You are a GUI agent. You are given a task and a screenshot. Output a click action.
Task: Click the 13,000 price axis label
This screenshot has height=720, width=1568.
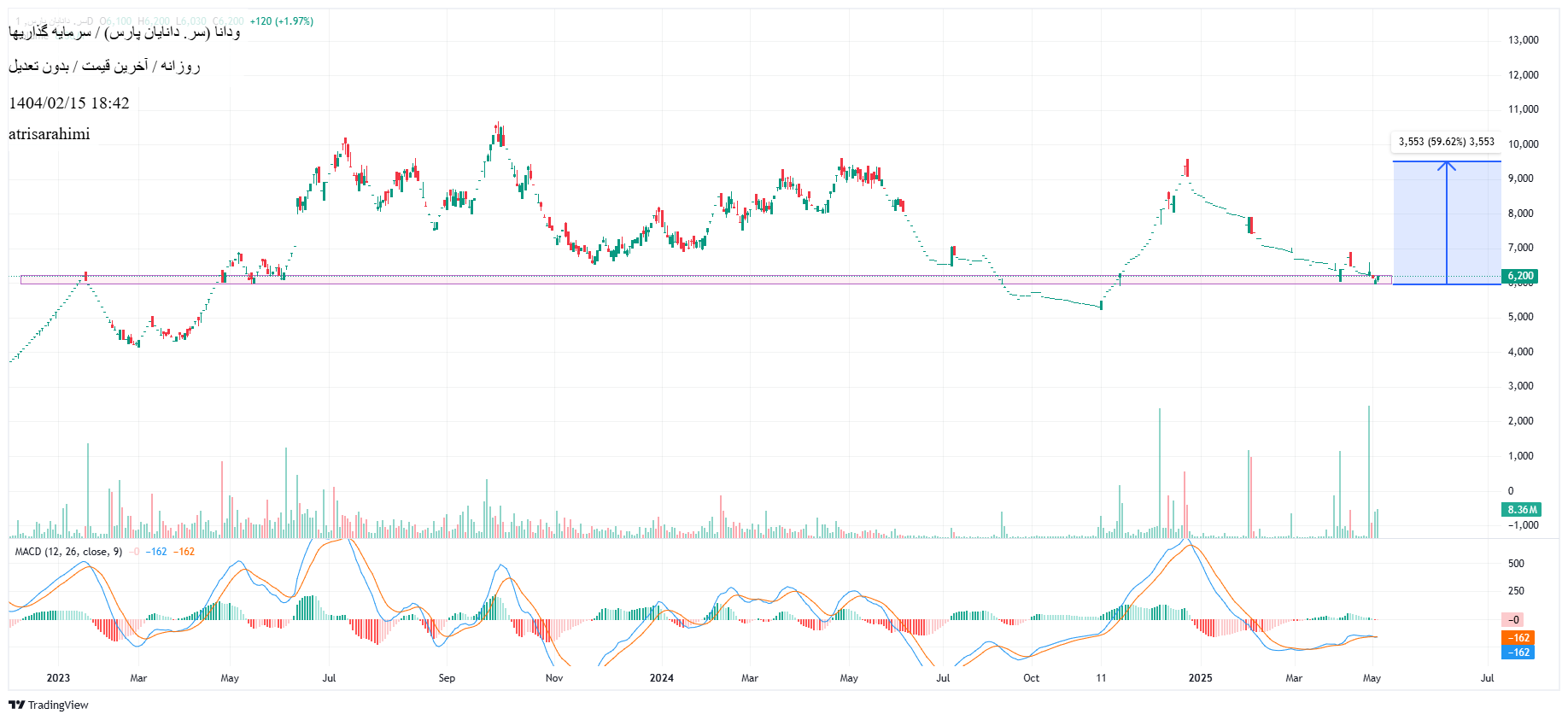coord(1523,40)
